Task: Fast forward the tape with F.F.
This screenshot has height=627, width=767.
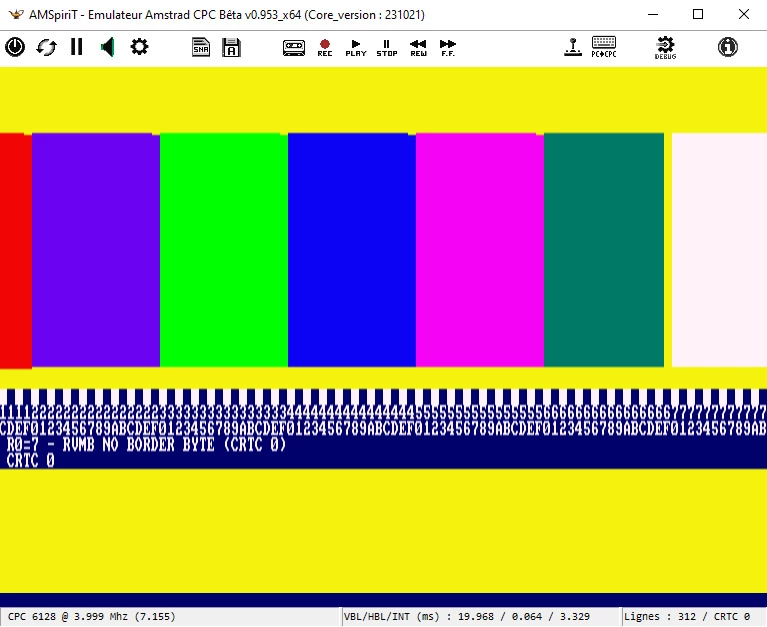Action: (448, 47)
